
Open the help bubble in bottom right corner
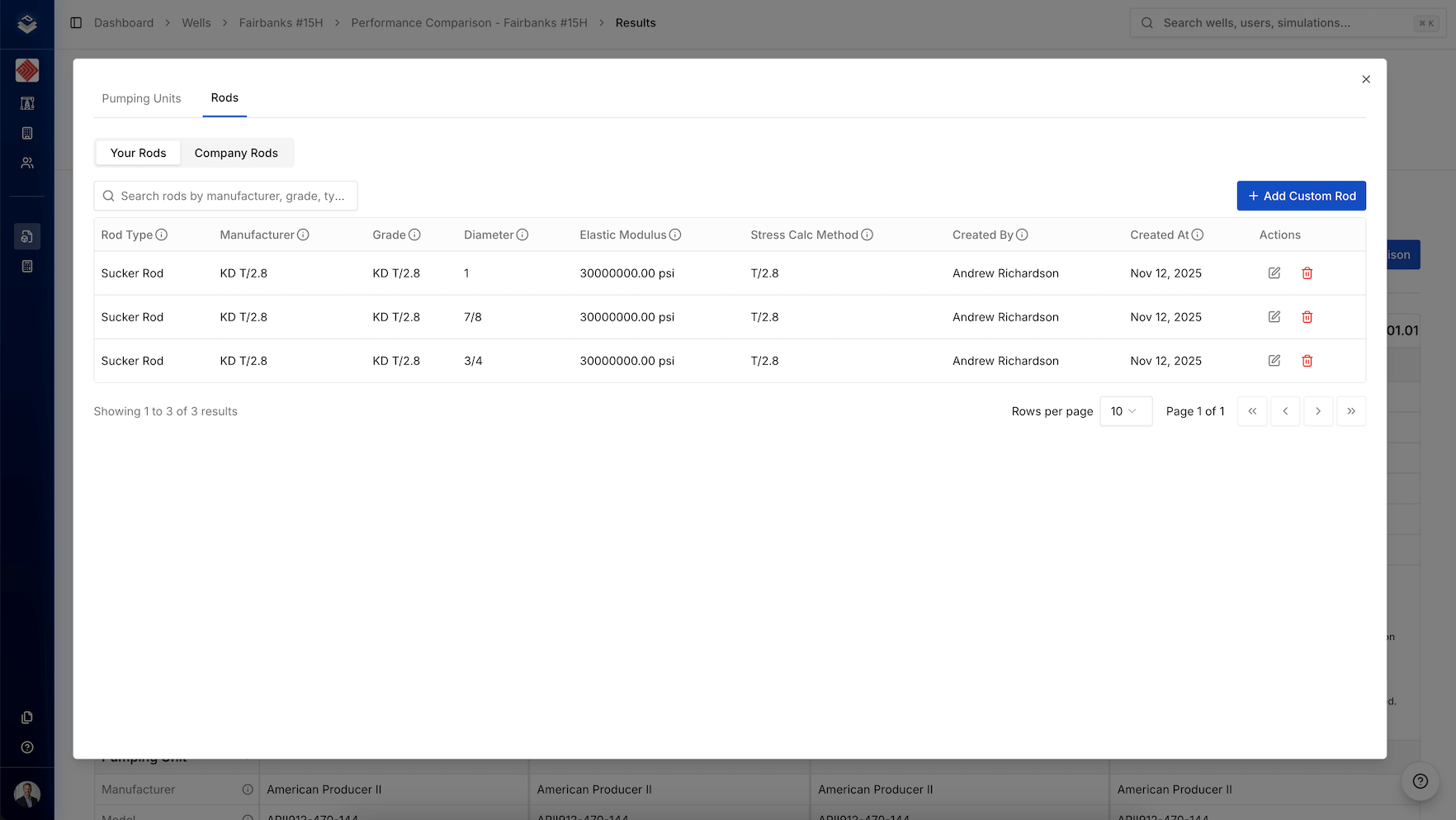tap(1420, 781)
